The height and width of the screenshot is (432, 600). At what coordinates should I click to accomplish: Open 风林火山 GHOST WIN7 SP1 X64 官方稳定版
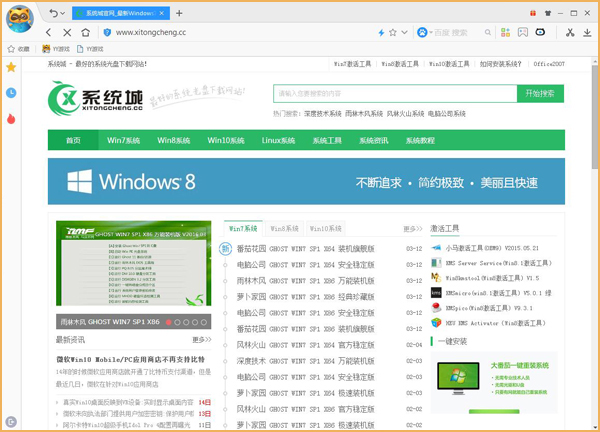point(305,345)
